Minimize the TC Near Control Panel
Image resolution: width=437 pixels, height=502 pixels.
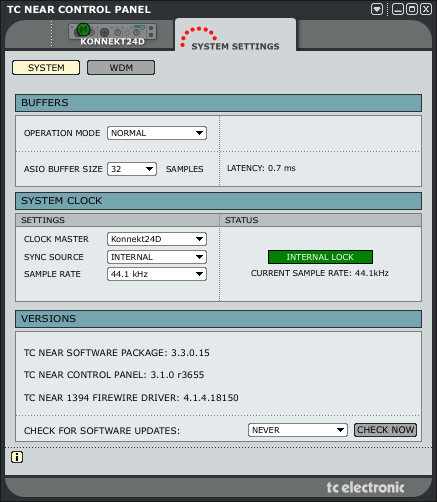point(398,9)
